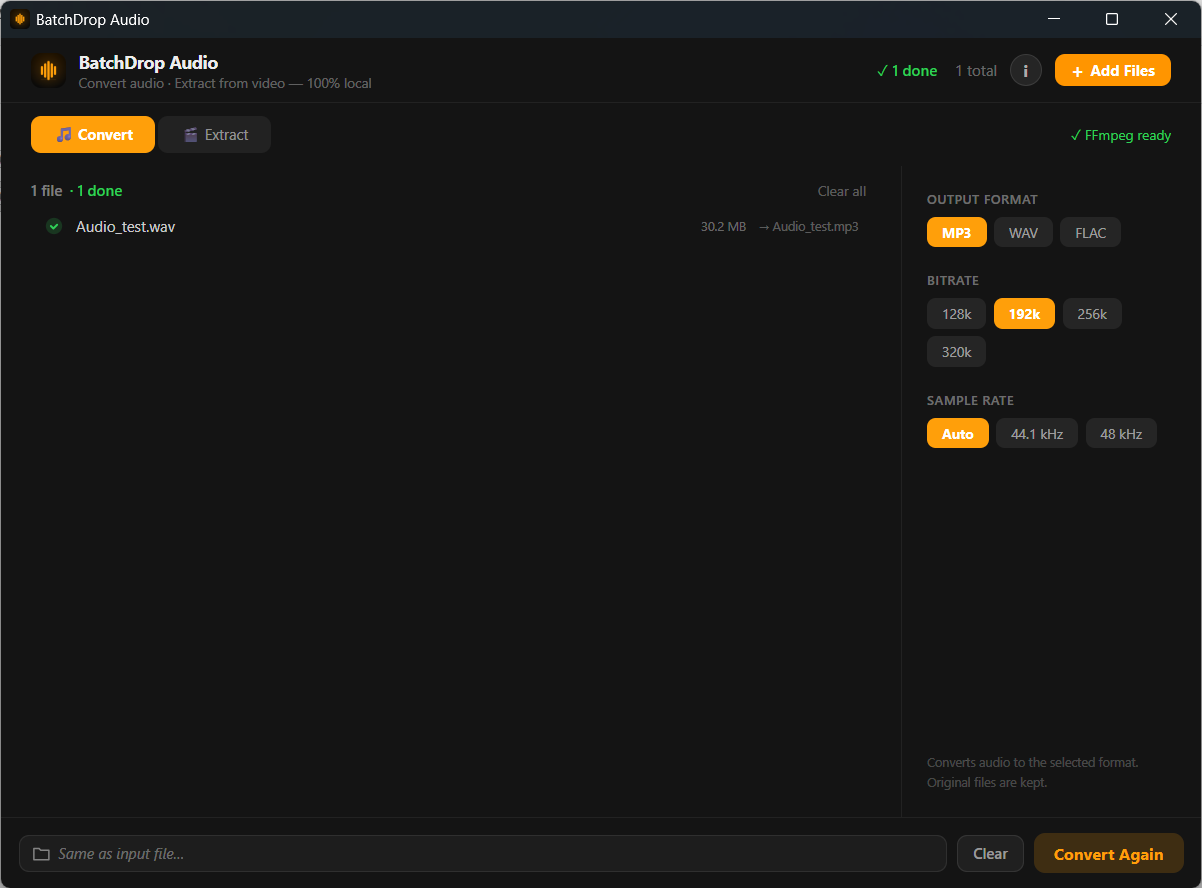Click the Add Files button
Image resolution: width=1202 pixels, height=888 pixels.
coord(1113,71)
